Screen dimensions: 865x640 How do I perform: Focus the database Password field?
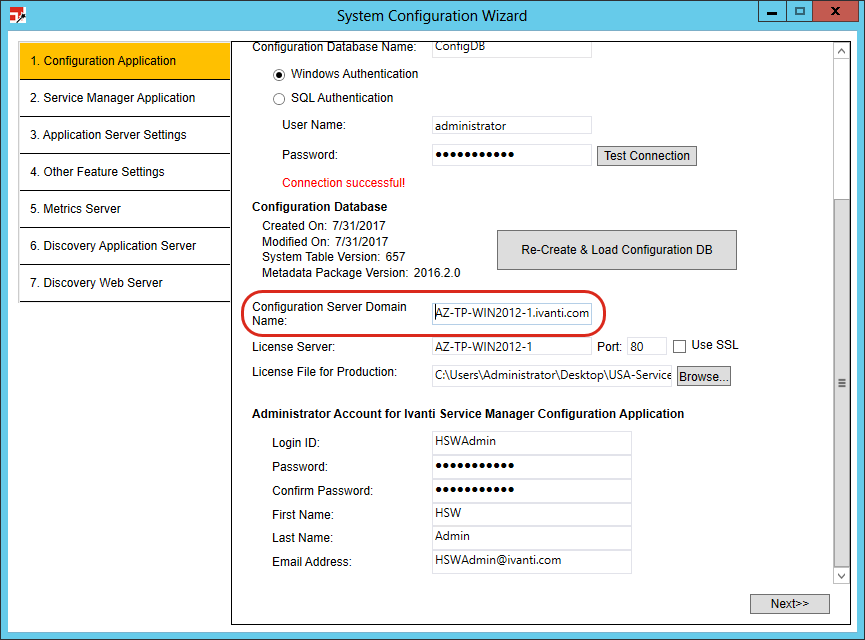point(512,155)
